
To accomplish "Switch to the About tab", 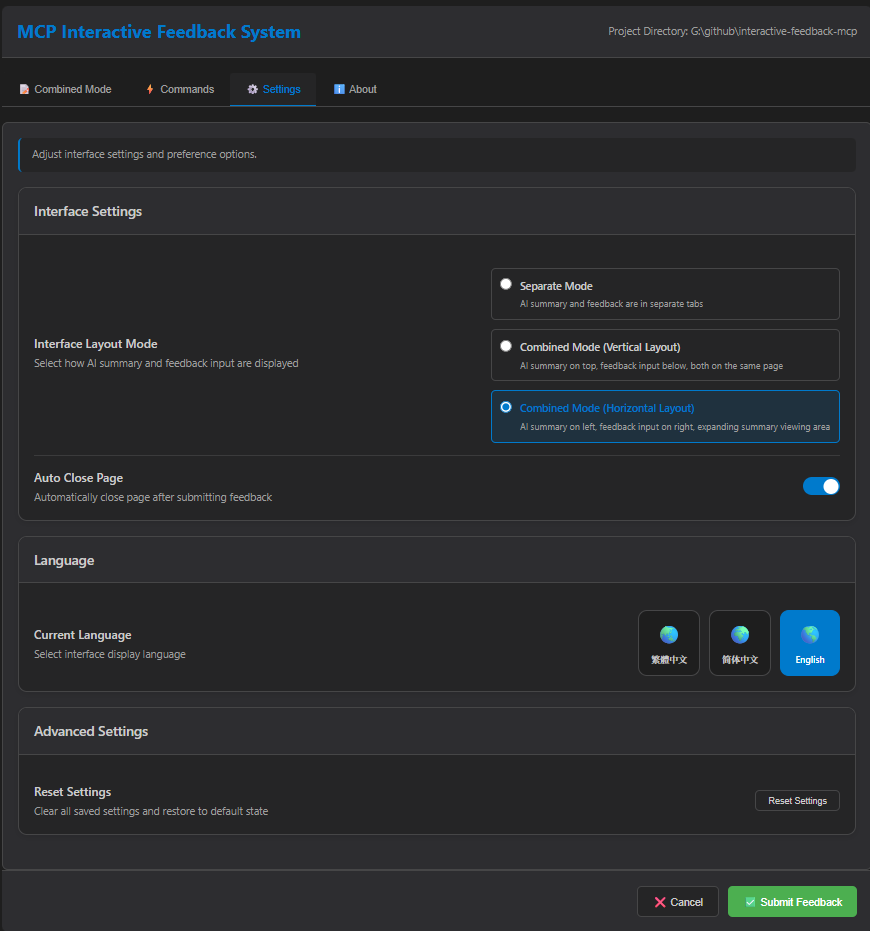I will point(354,89).
